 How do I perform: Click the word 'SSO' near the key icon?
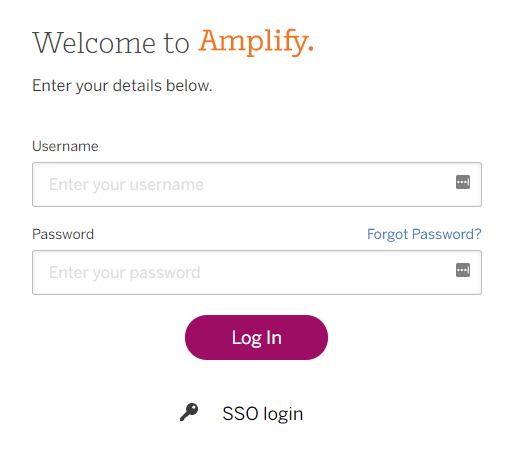tap(240, 414)
